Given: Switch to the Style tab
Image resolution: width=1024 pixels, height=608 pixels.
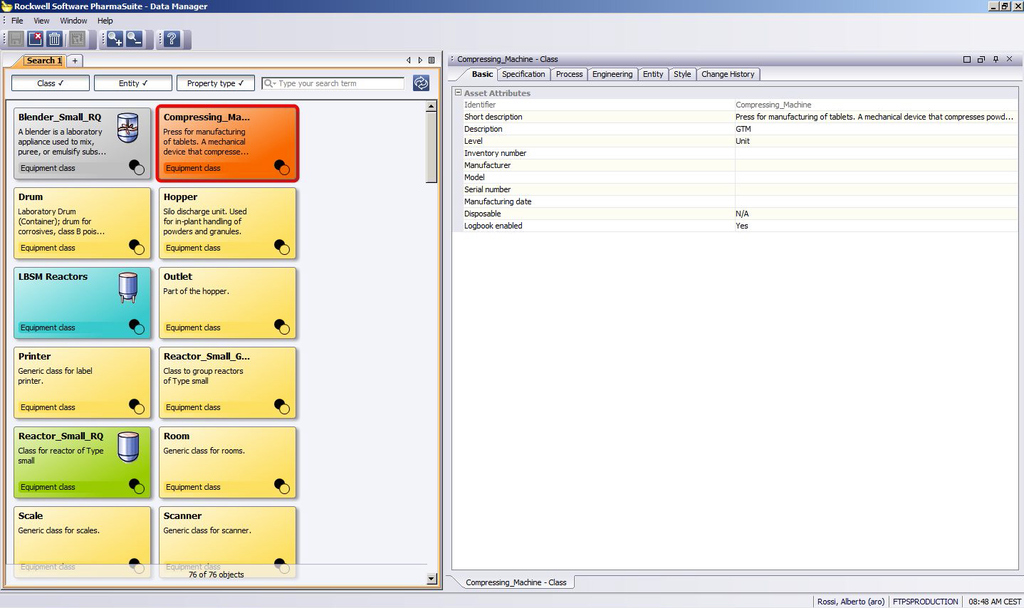Looking at the screenshot, I should 682,74.
